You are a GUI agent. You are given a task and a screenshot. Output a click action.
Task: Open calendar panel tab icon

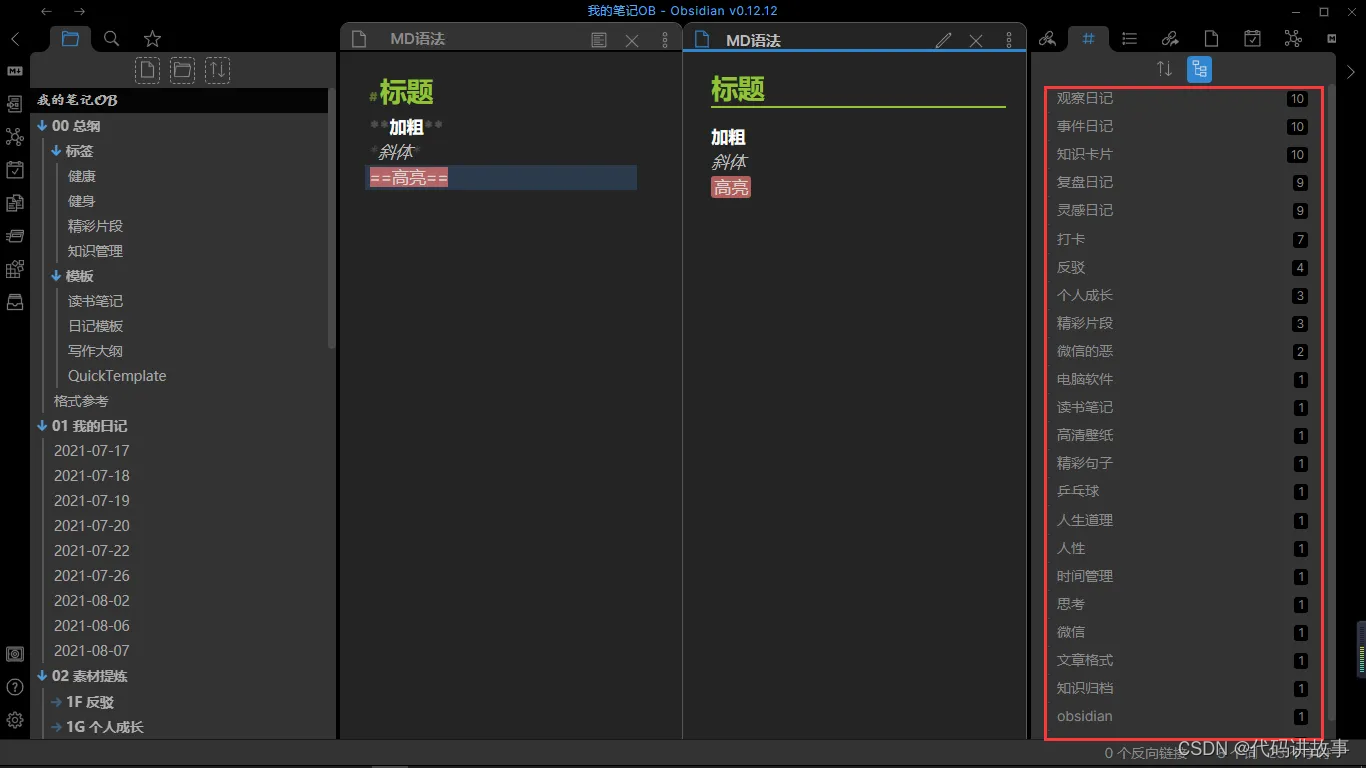click(x=1252, y=39)
